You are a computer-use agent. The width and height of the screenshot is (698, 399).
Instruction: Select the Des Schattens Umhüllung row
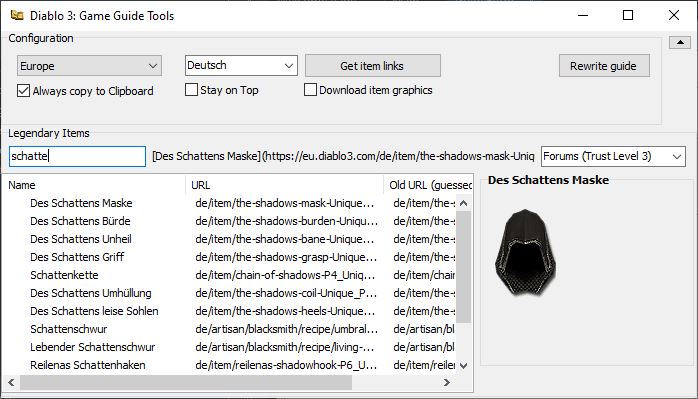tap(90, 293)
